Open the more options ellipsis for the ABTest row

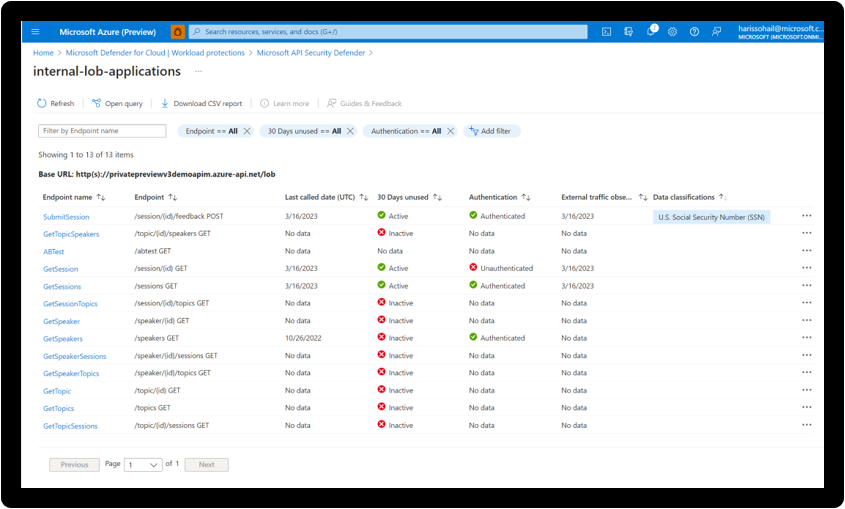807,250
